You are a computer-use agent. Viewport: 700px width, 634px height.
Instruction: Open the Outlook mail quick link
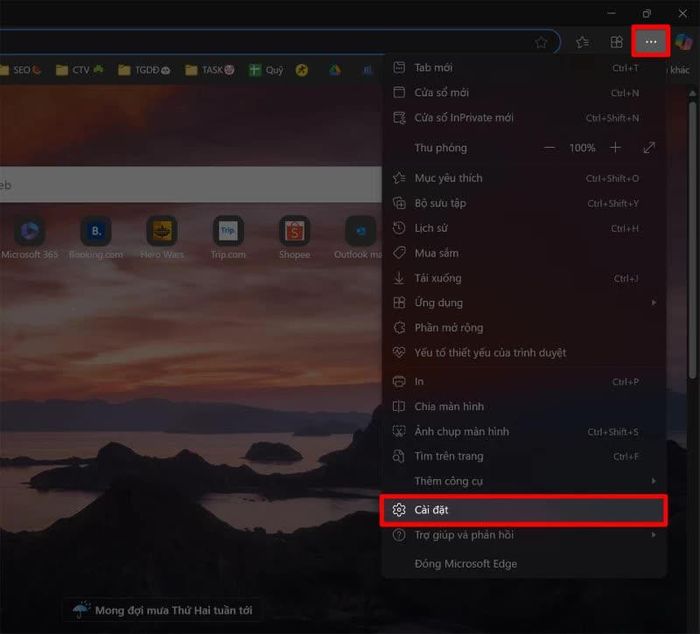(x=359, y=238)
